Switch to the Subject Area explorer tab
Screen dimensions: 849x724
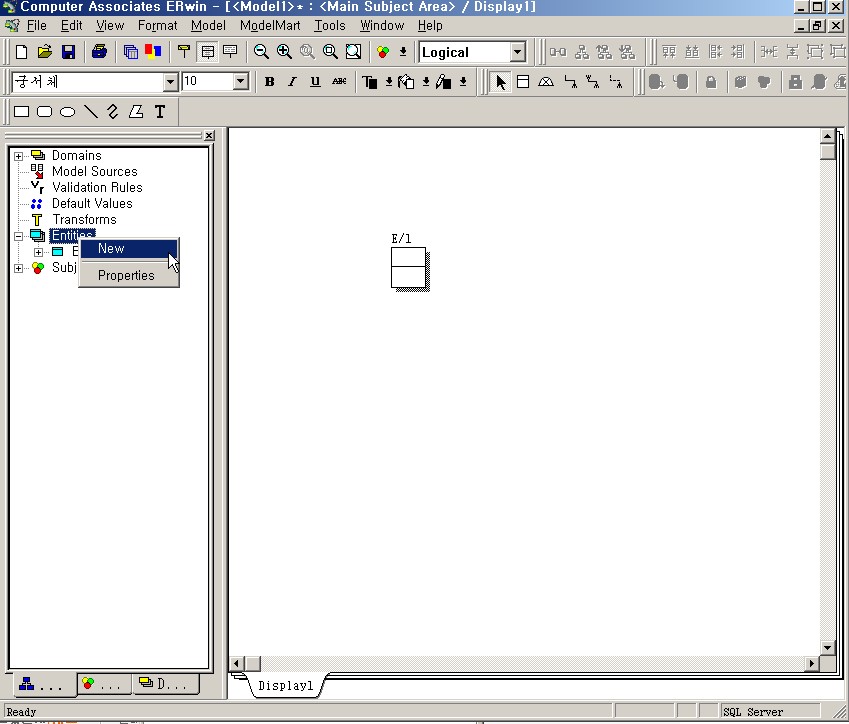[104, 684]
